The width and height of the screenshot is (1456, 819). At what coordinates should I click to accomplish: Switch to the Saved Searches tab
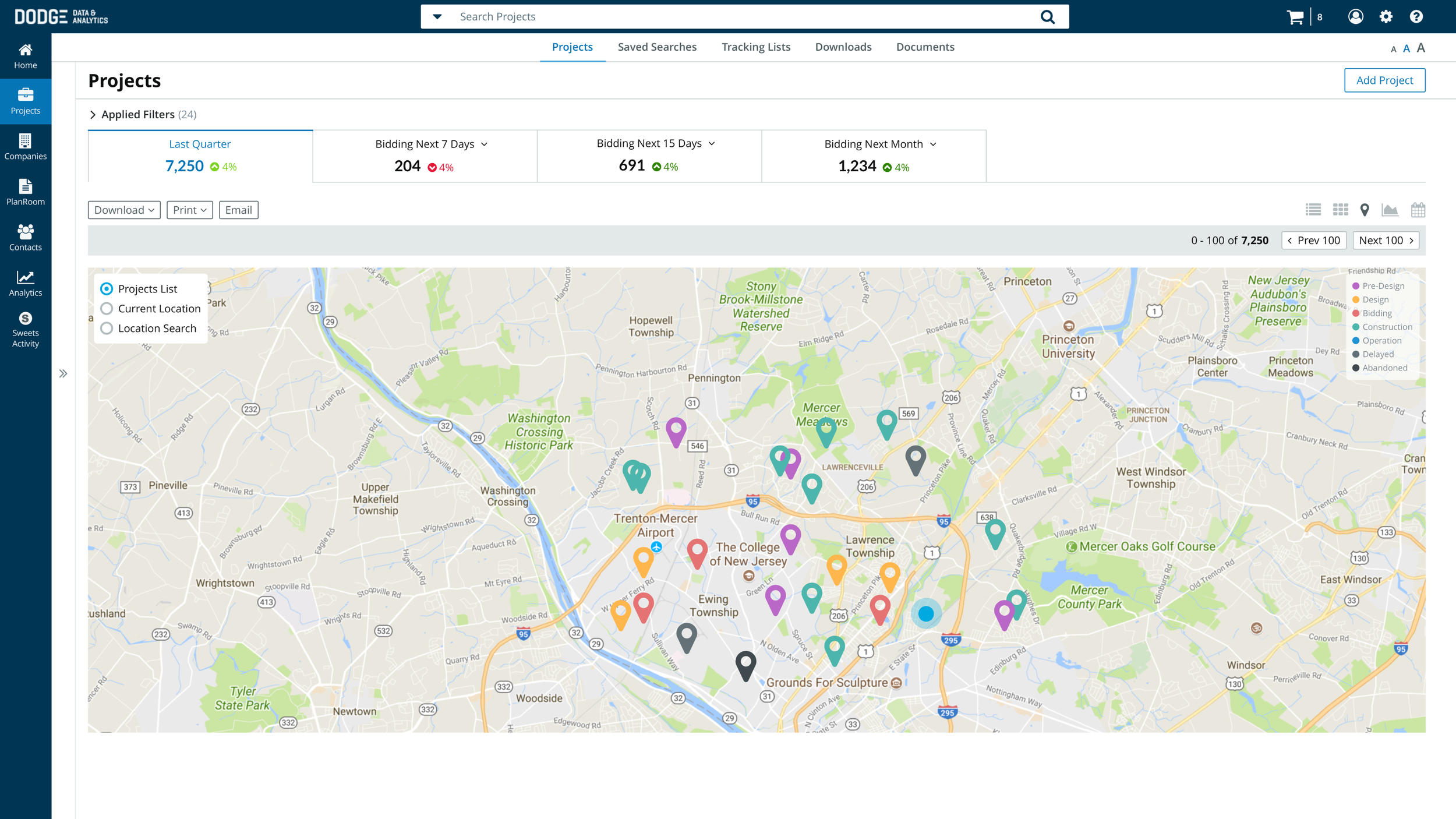pyautogui.click(x=657, y=47)
